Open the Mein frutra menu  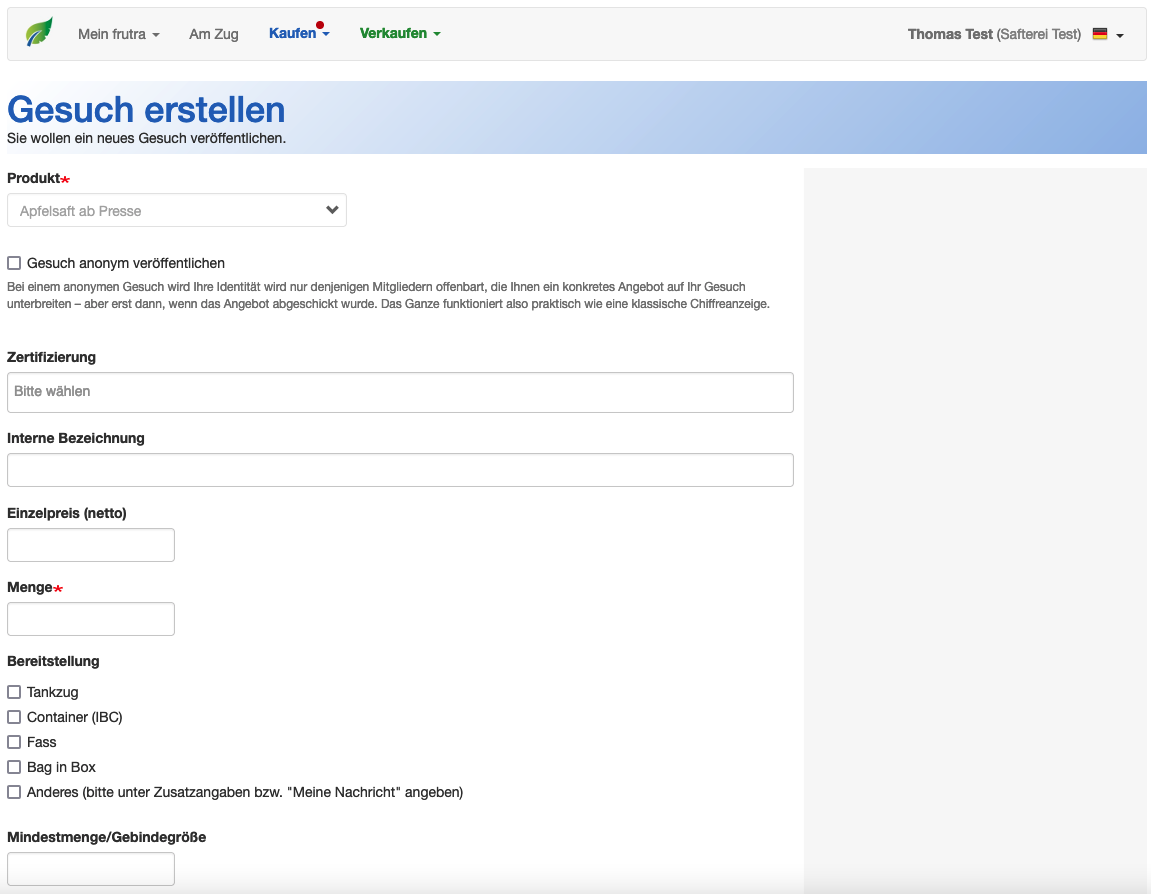coord(118,34)
